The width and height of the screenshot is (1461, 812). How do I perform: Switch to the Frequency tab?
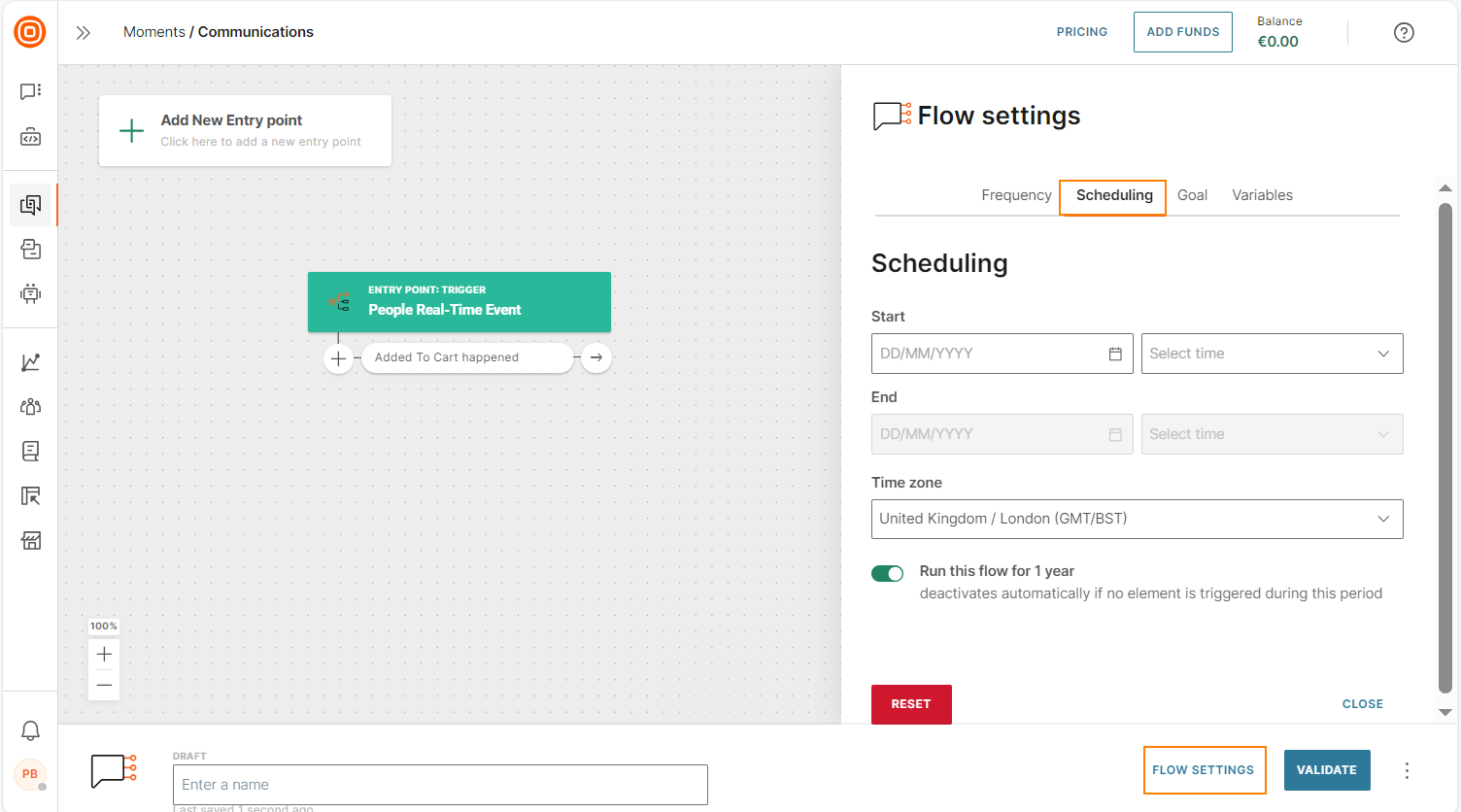1016,195
